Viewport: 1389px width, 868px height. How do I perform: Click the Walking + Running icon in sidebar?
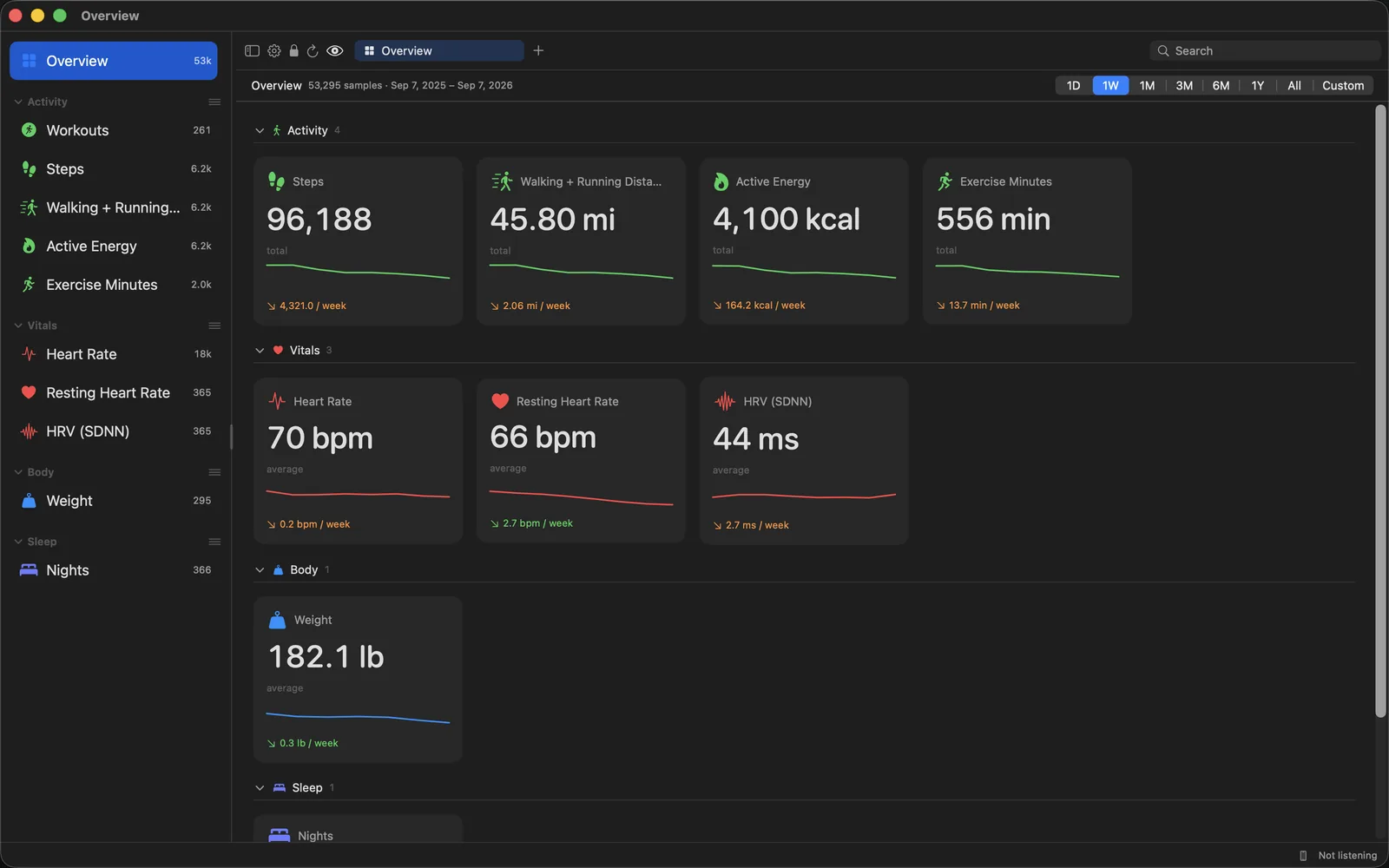pos(29,207)
